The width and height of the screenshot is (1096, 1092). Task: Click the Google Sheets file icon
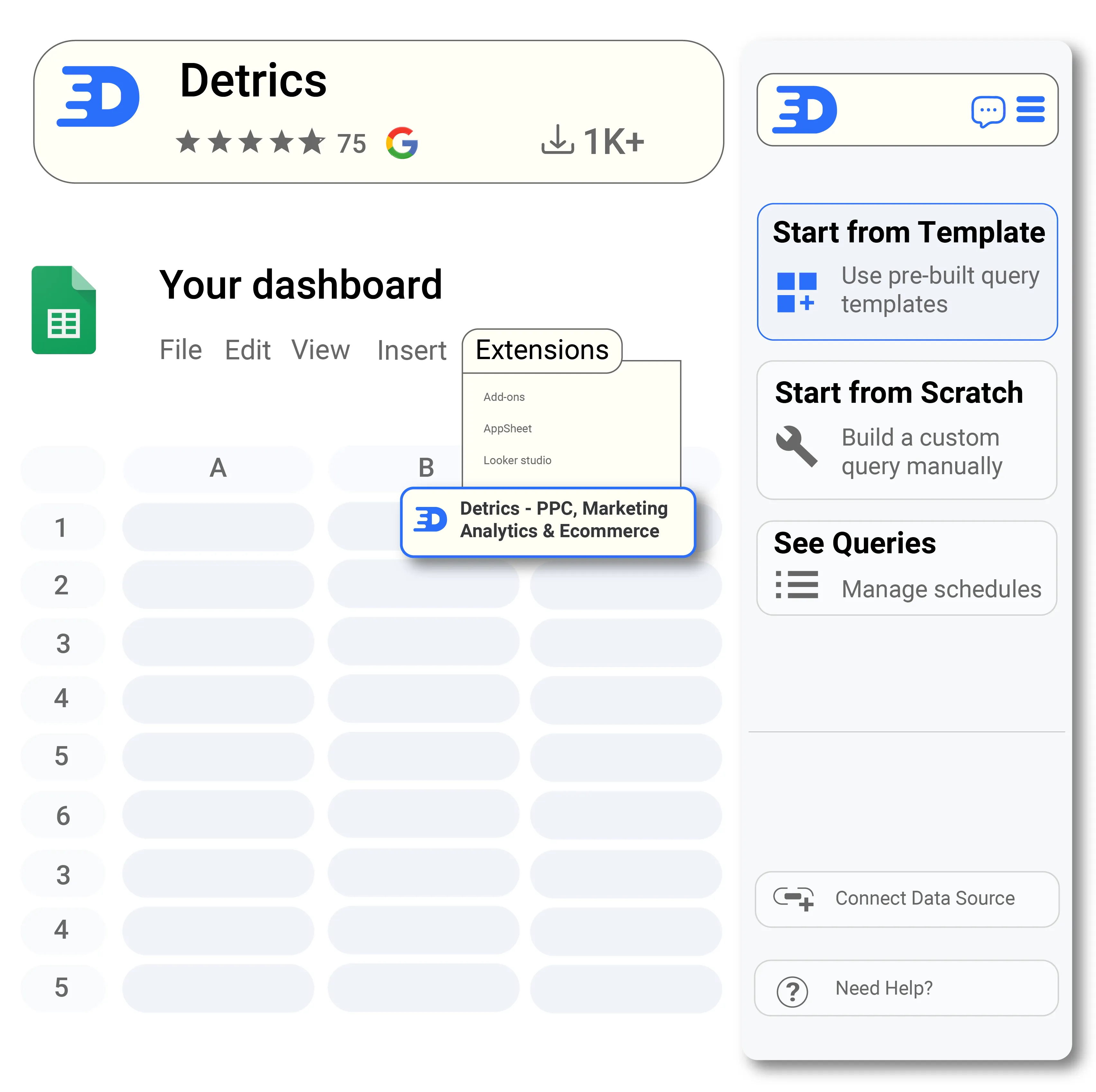click(64, 310)
